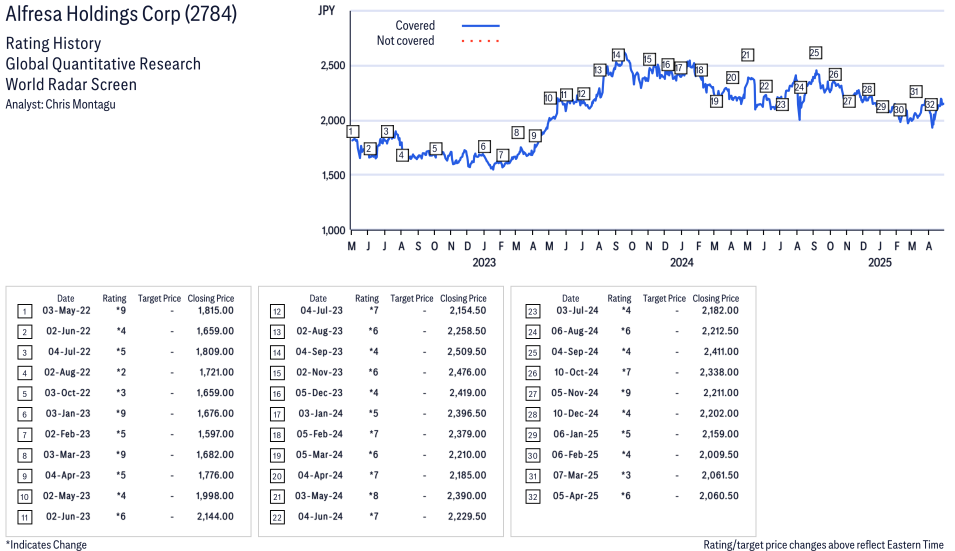Click the 2024 year label under the axis
This screenshot has width=955, height=551.
(x=682, y=262)
